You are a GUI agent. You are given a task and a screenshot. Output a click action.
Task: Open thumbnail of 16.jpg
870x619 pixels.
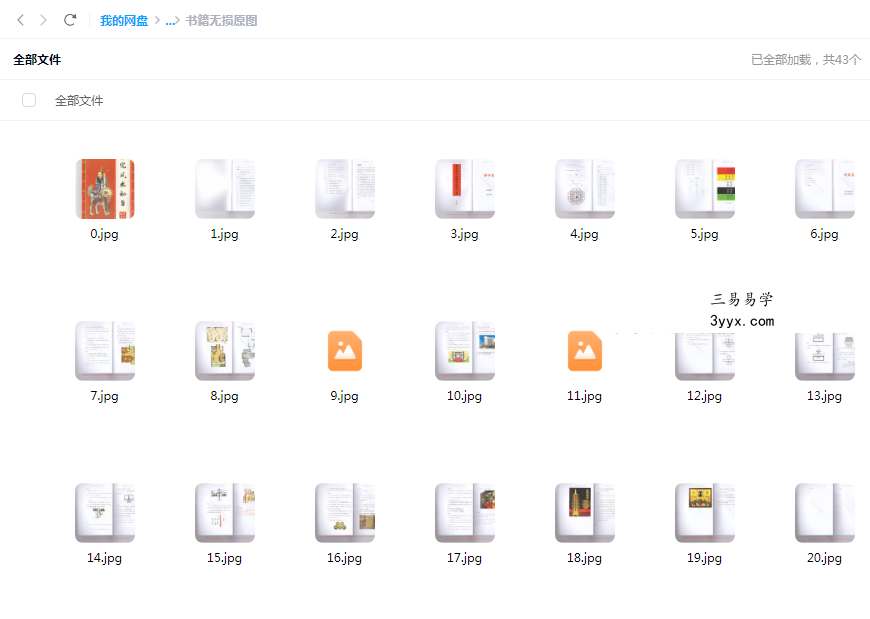click(345, 513)
